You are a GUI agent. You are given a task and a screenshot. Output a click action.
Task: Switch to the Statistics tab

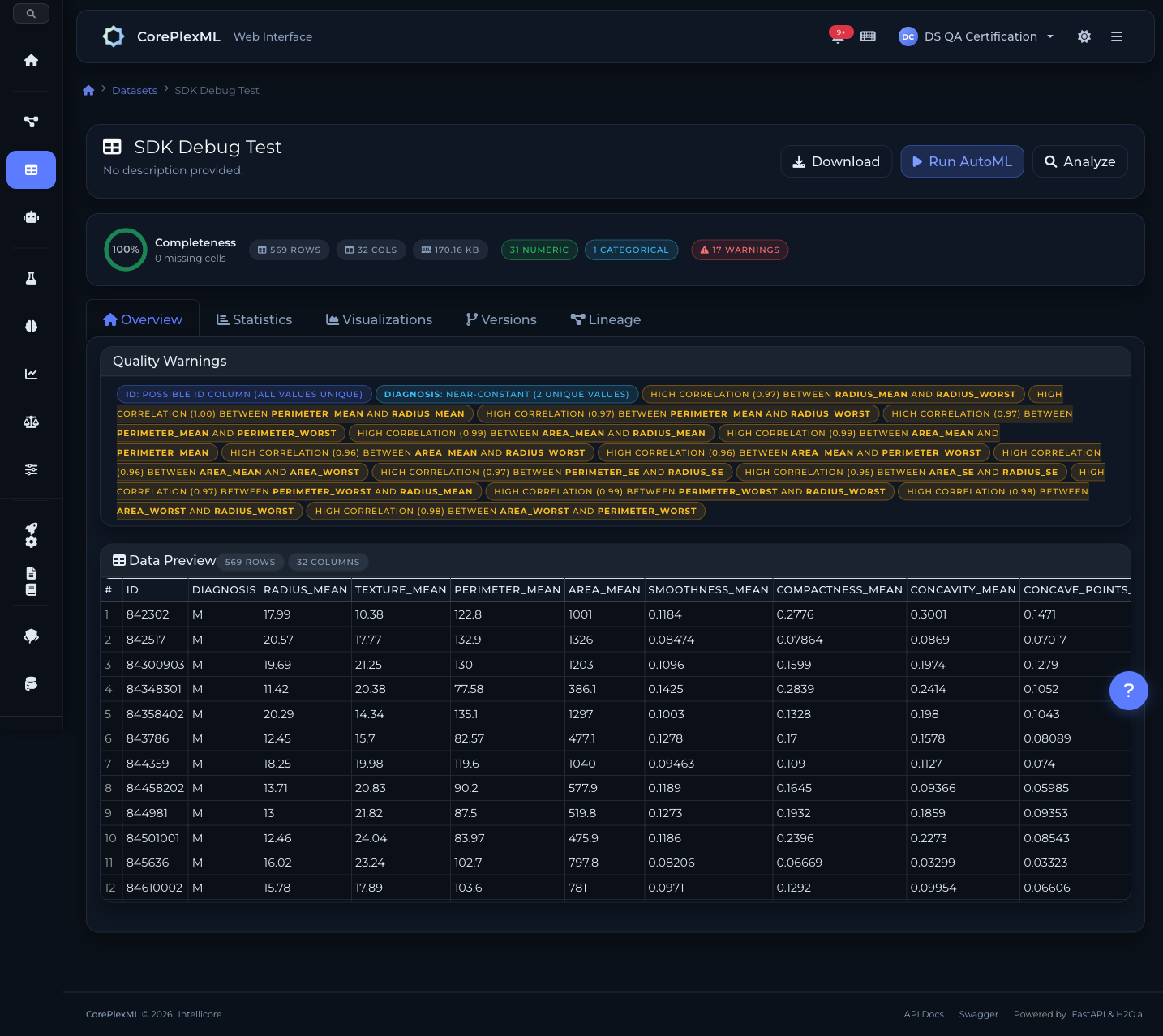click(254, 319)
